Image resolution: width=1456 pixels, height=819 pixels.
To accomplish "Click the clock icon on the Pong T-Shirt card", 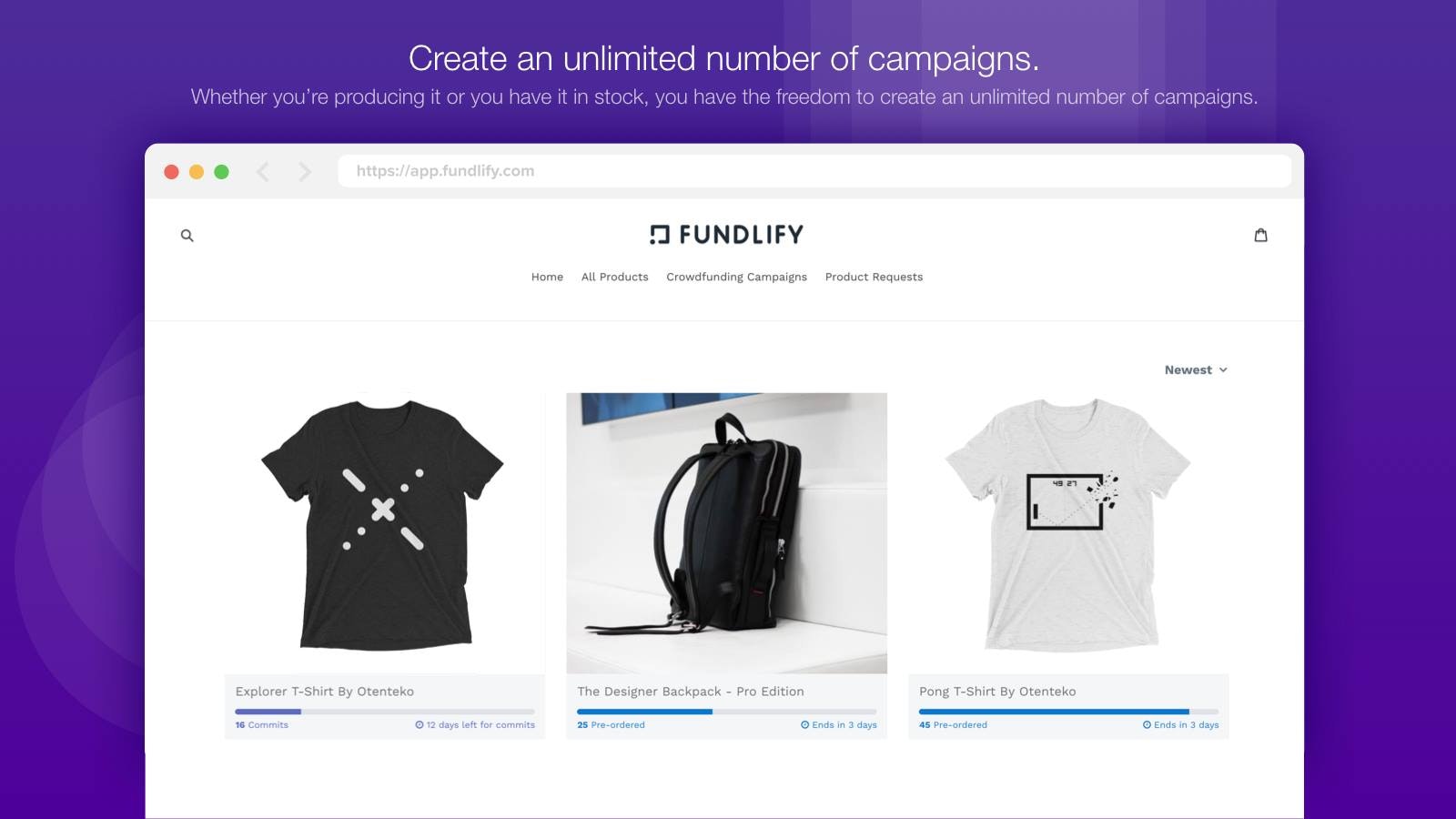I will pos(1147,725).
